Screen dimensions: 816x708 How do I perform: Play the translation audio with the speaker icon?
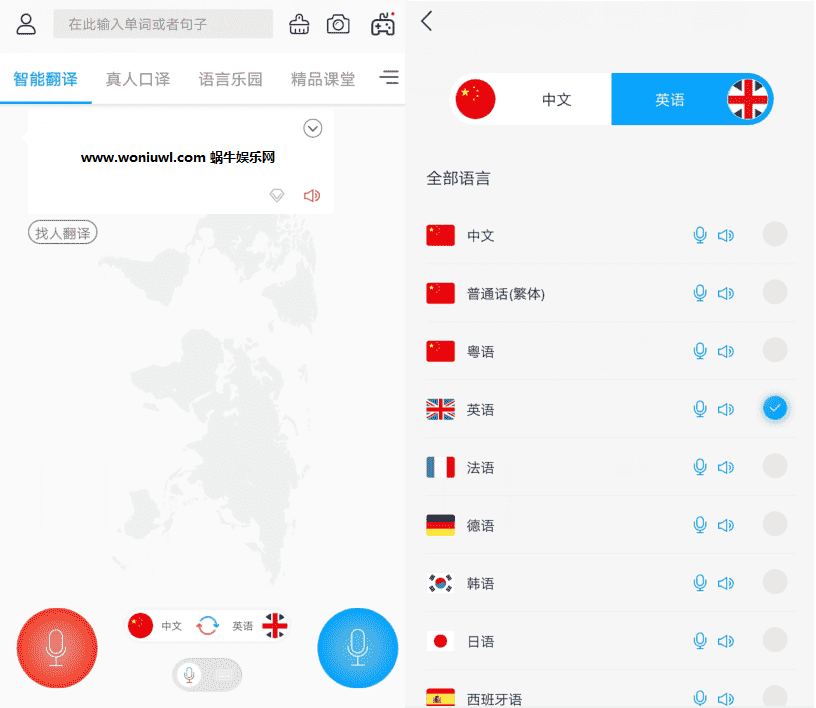tap(311, 195)
